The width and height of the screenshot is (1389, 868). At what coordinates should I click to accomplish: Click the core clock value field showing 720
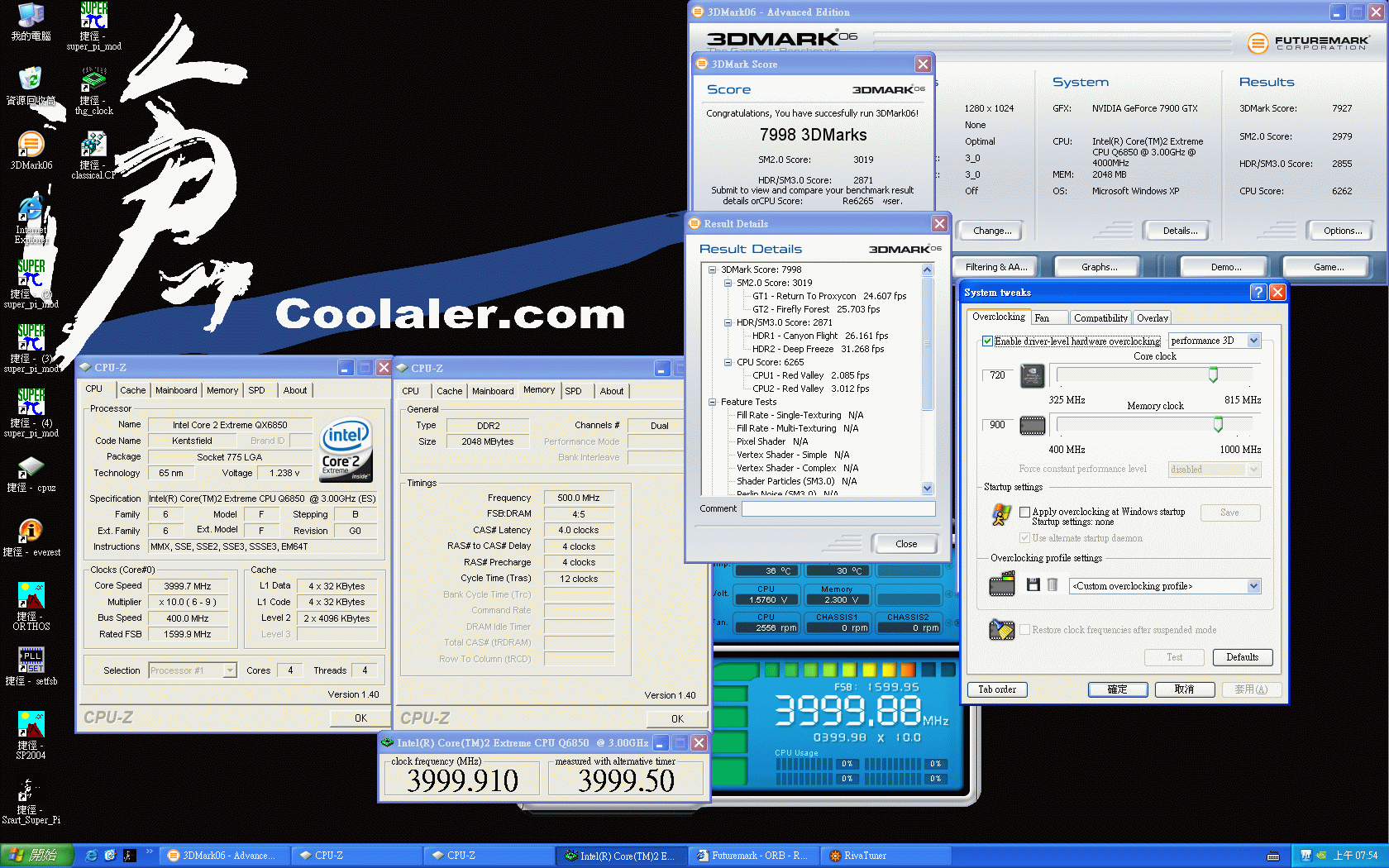pos(998,375)
